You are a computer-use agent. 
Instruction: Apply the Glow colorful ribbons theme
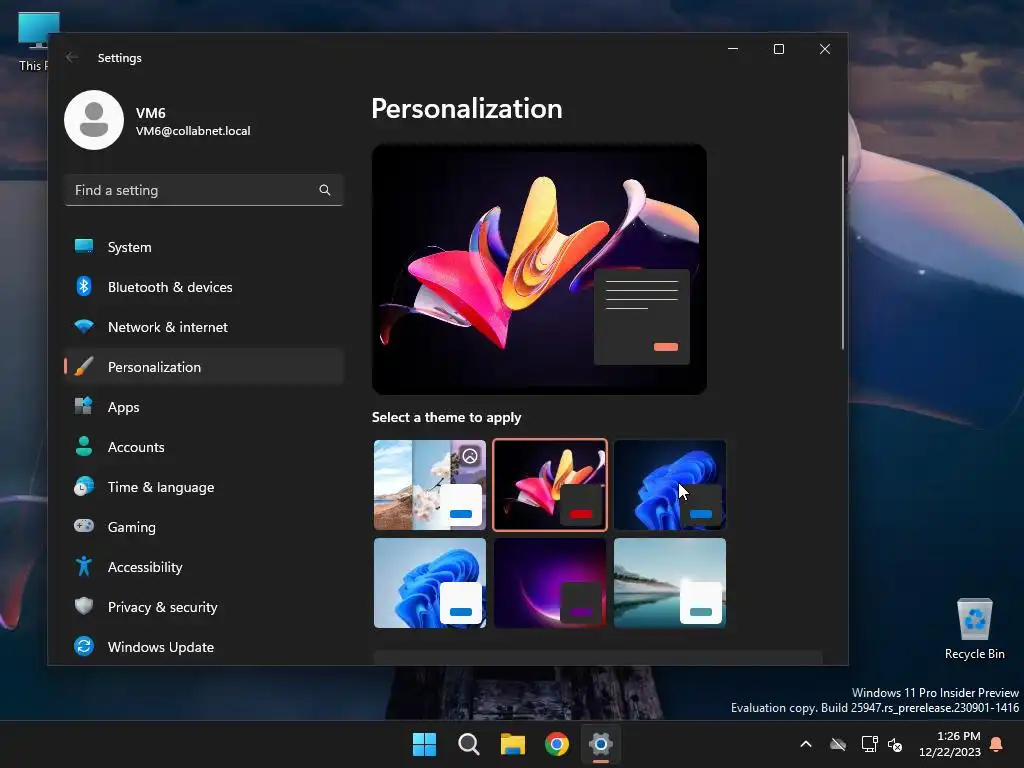click(x=550, y=485)
